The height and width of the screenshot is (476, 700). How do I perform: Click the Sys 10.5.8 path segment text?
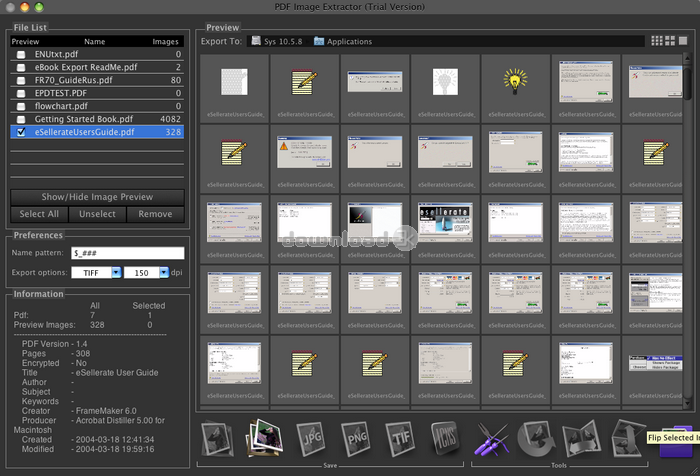click(x=283, y=42)
